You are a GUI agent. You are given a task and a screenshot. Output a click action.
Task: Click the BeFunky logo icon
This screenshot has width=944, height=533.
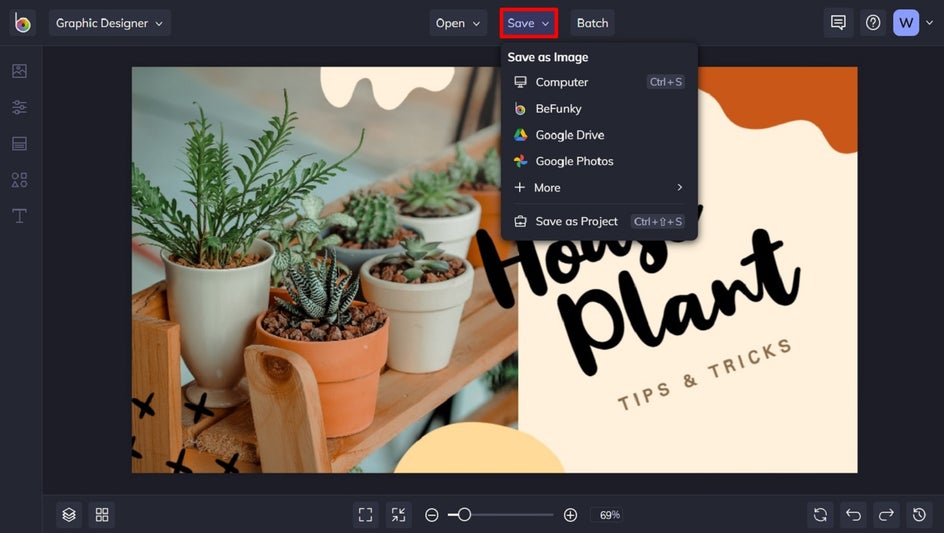(x=23, y=23)
